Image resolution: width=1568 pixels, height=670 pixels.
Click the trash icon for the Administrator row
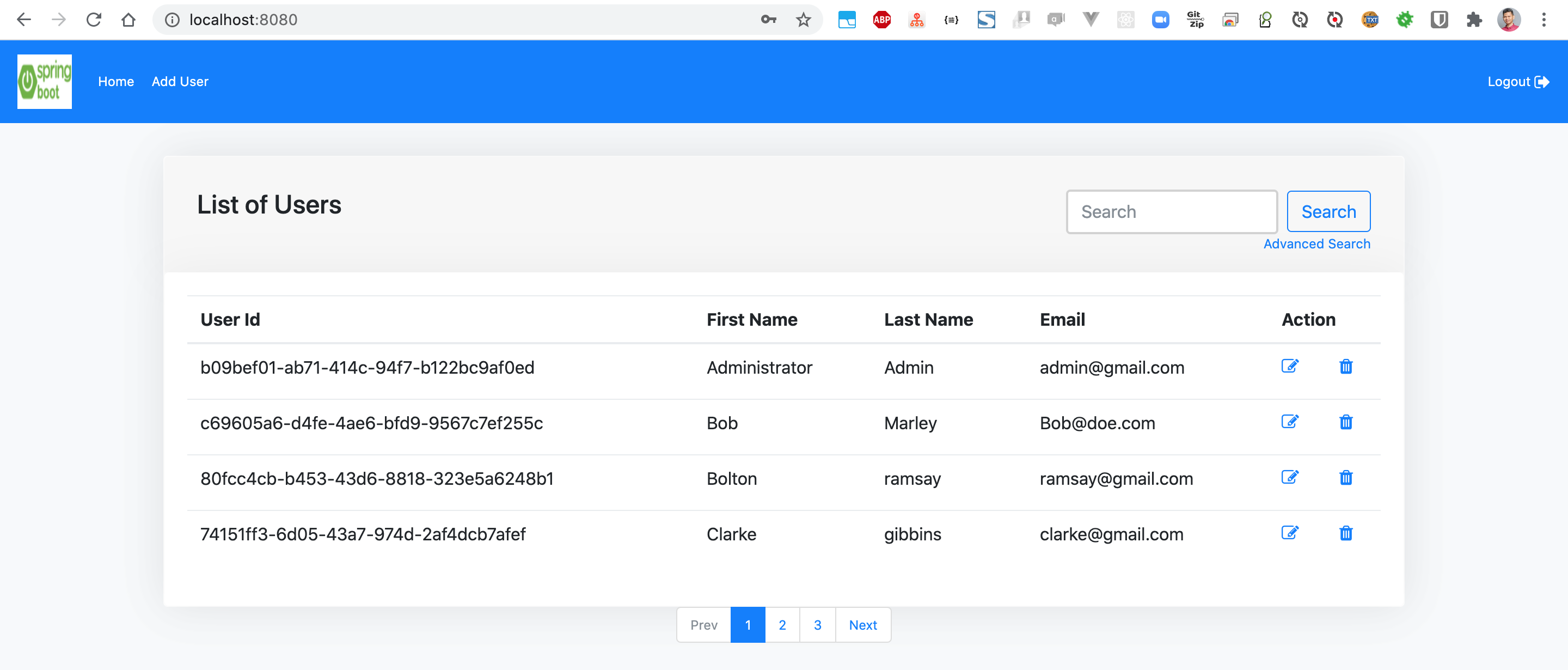click(x=1345, y=367)
